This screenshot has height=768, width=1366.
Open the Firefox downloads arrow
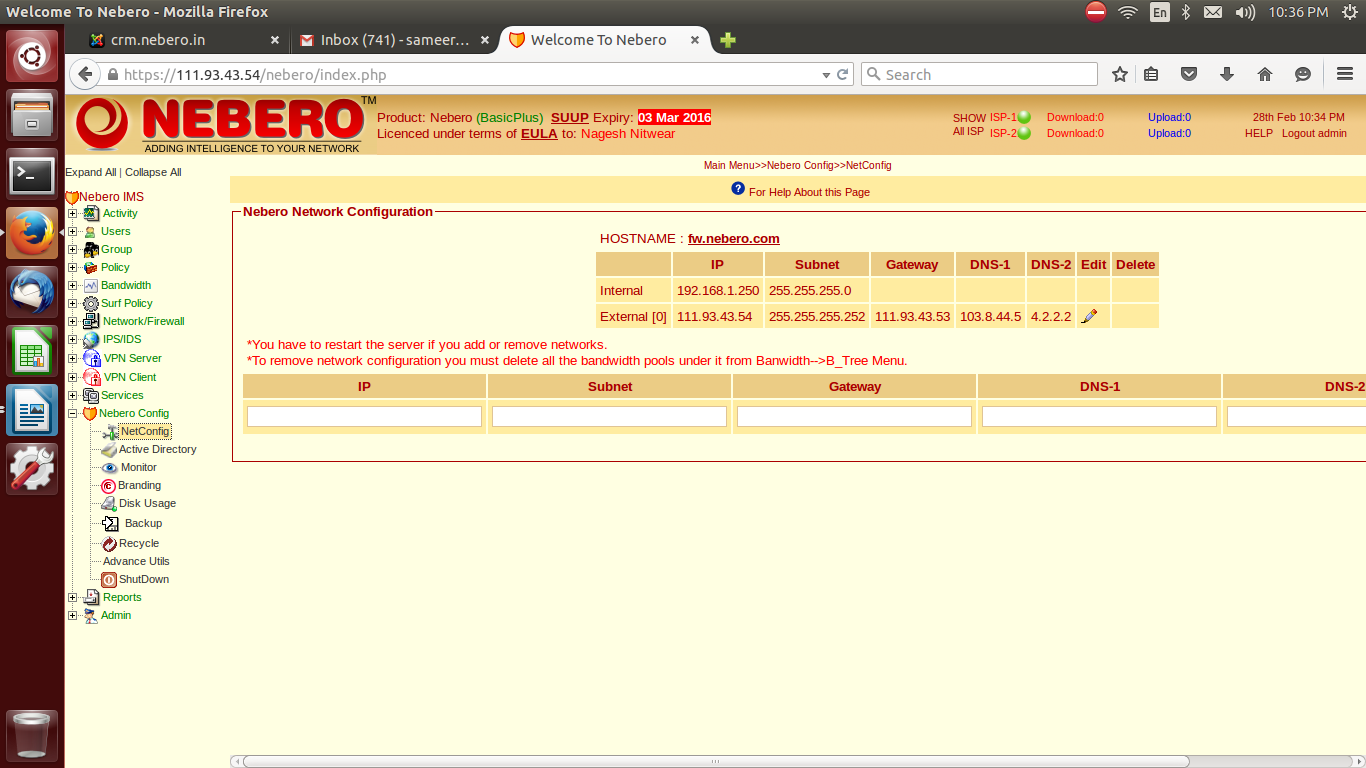(x=1227, y=74)
